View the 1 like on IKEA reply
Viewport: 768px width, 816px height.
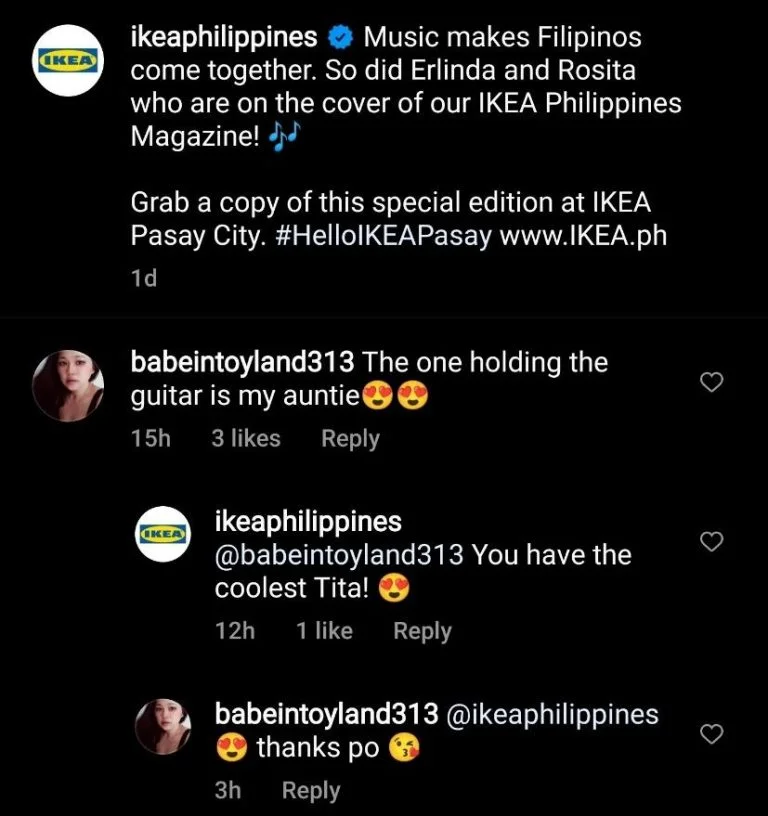tap(325, 631)
